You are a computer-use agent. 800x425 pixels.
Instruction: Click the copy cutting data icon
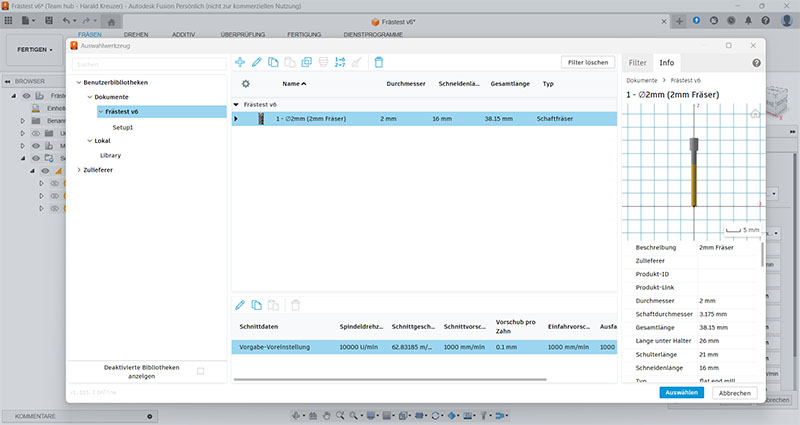tap(257, 305)
